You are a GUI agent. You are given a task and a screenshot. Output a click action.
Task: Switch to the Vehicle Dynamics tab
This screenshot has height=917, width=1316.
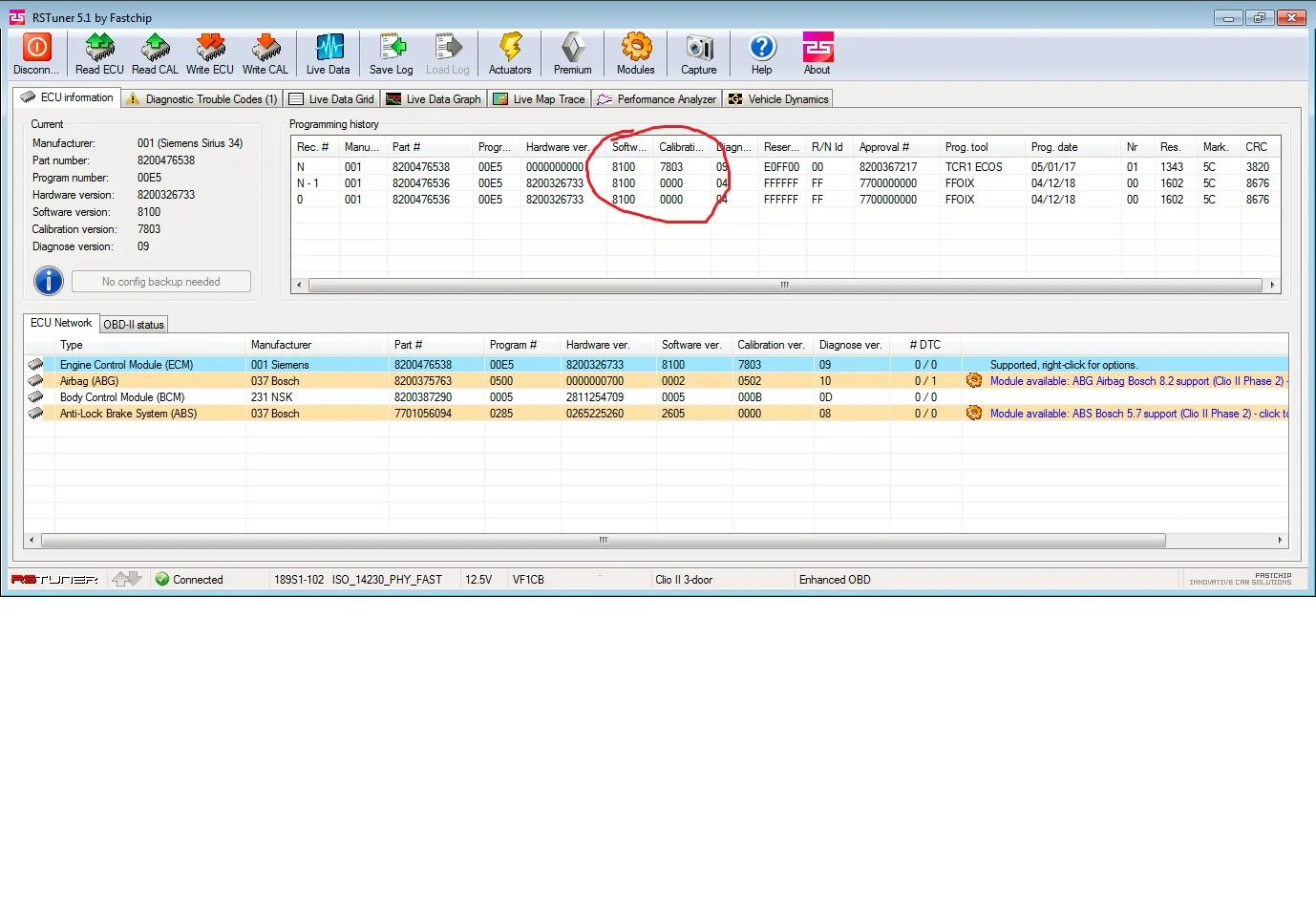[778, 99]
